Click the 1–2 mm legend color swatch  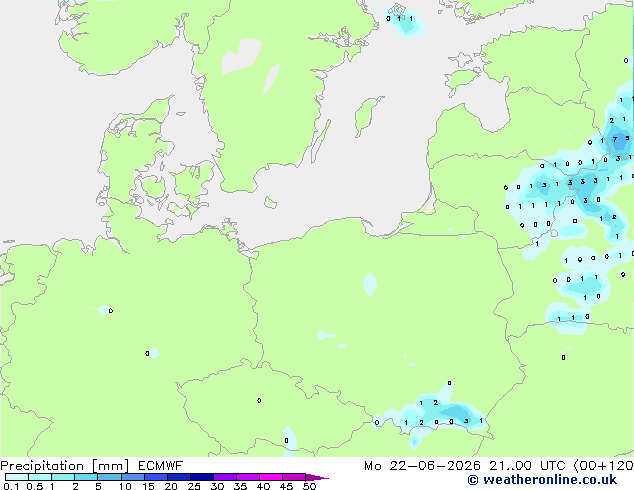[63, 477]
